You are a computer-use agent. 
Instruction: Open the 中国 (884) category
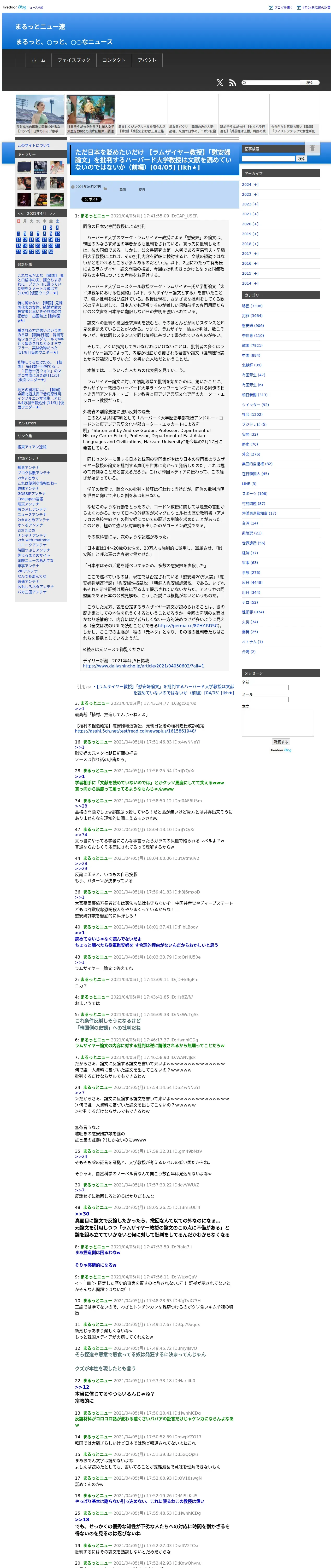(251, 355)
